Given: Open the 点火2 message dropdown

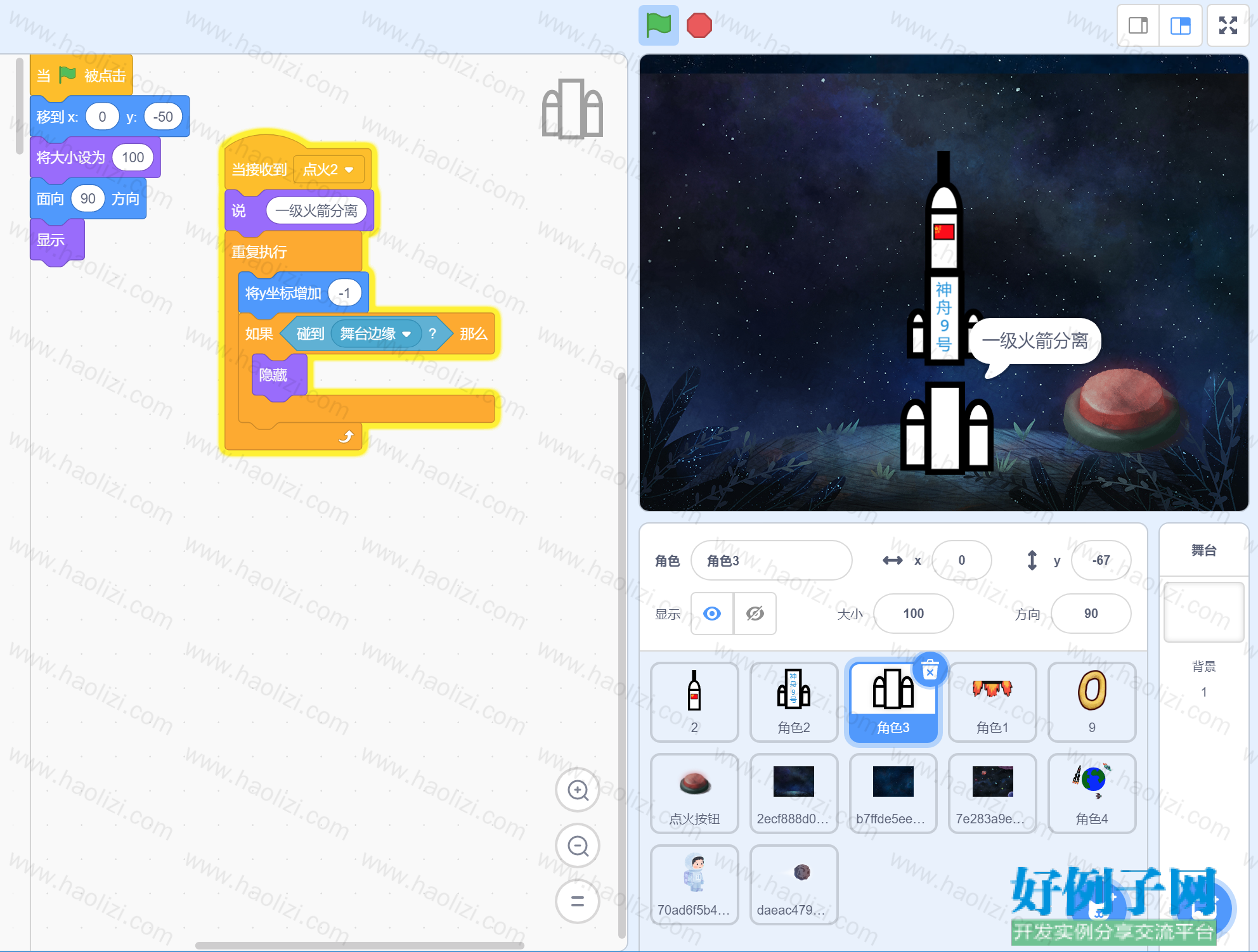Looking at the screenshot, I should point(328,169).
